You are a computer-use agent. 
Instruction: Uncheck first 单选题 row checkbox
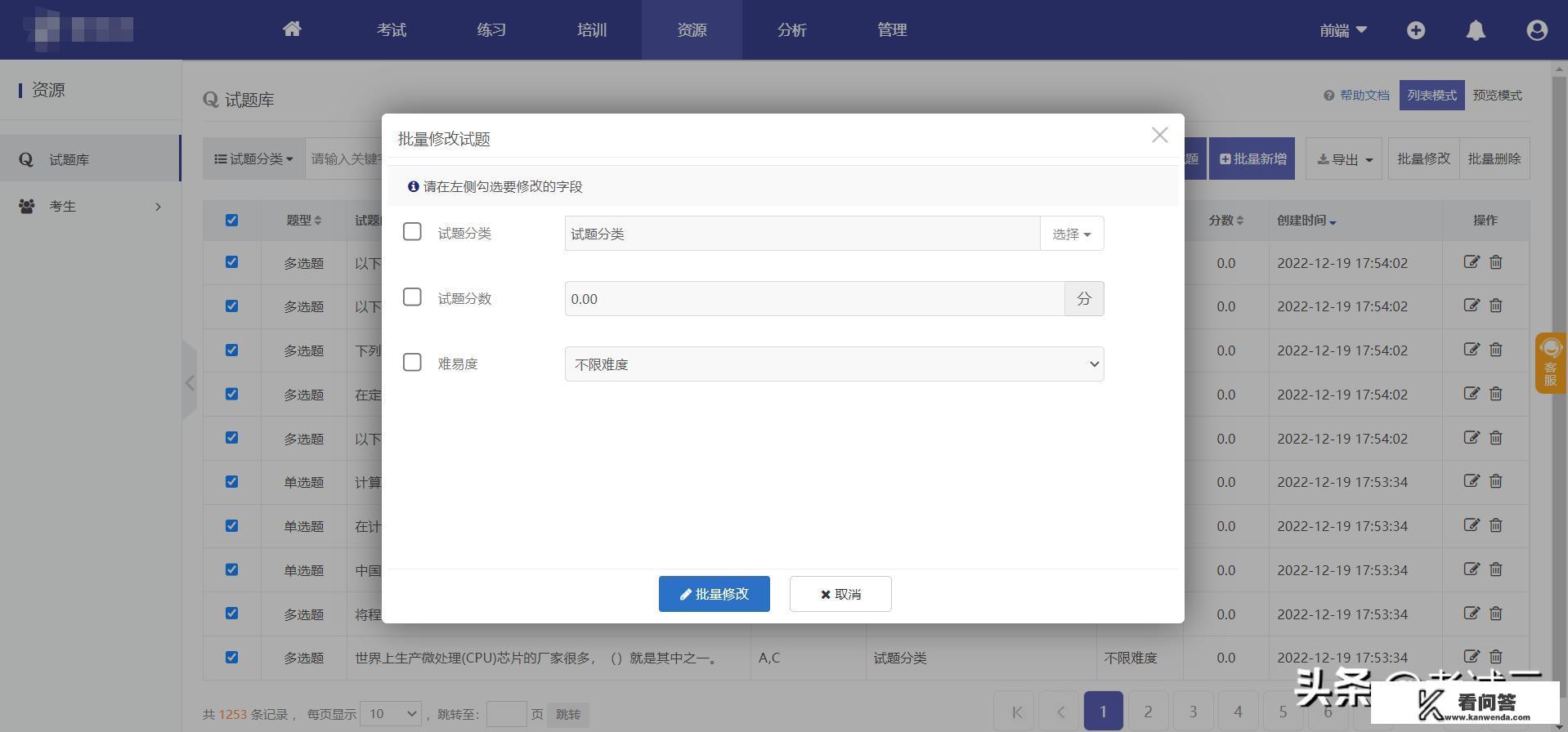pos(231,481)
